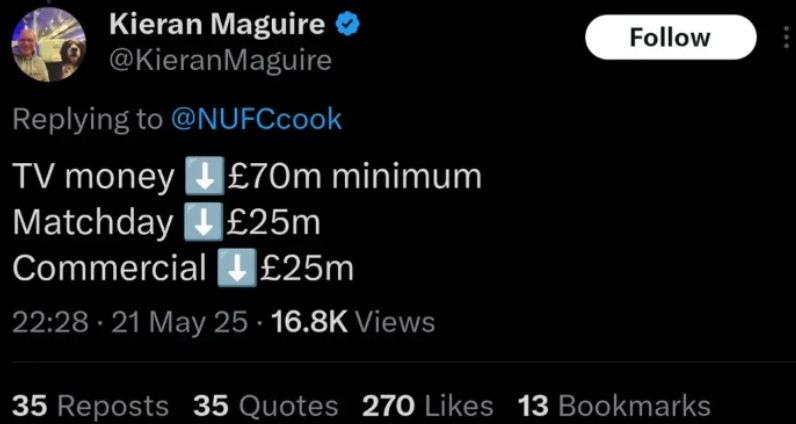Follow Kieran Maguire's account

[x=669, y=38]
